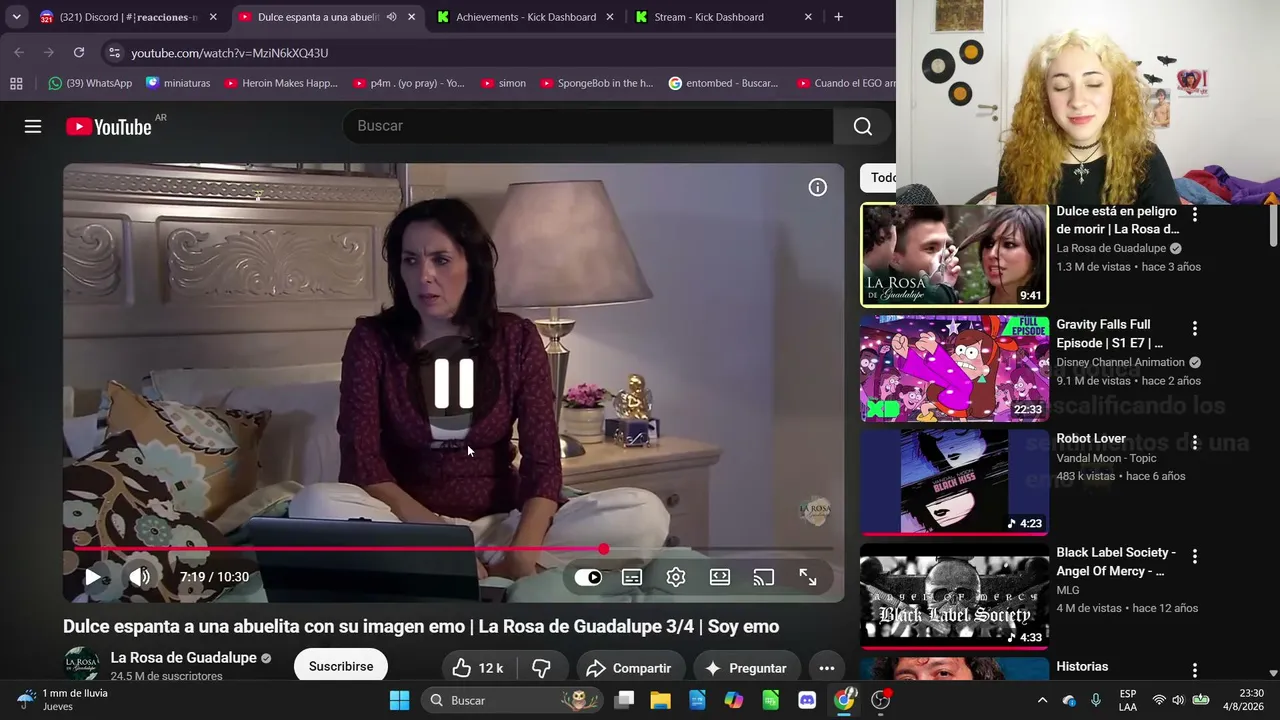The height and width of the screenshot is (720, 1280).
Task: Close the Discord reacciones tab
Action: coord(213,17)
